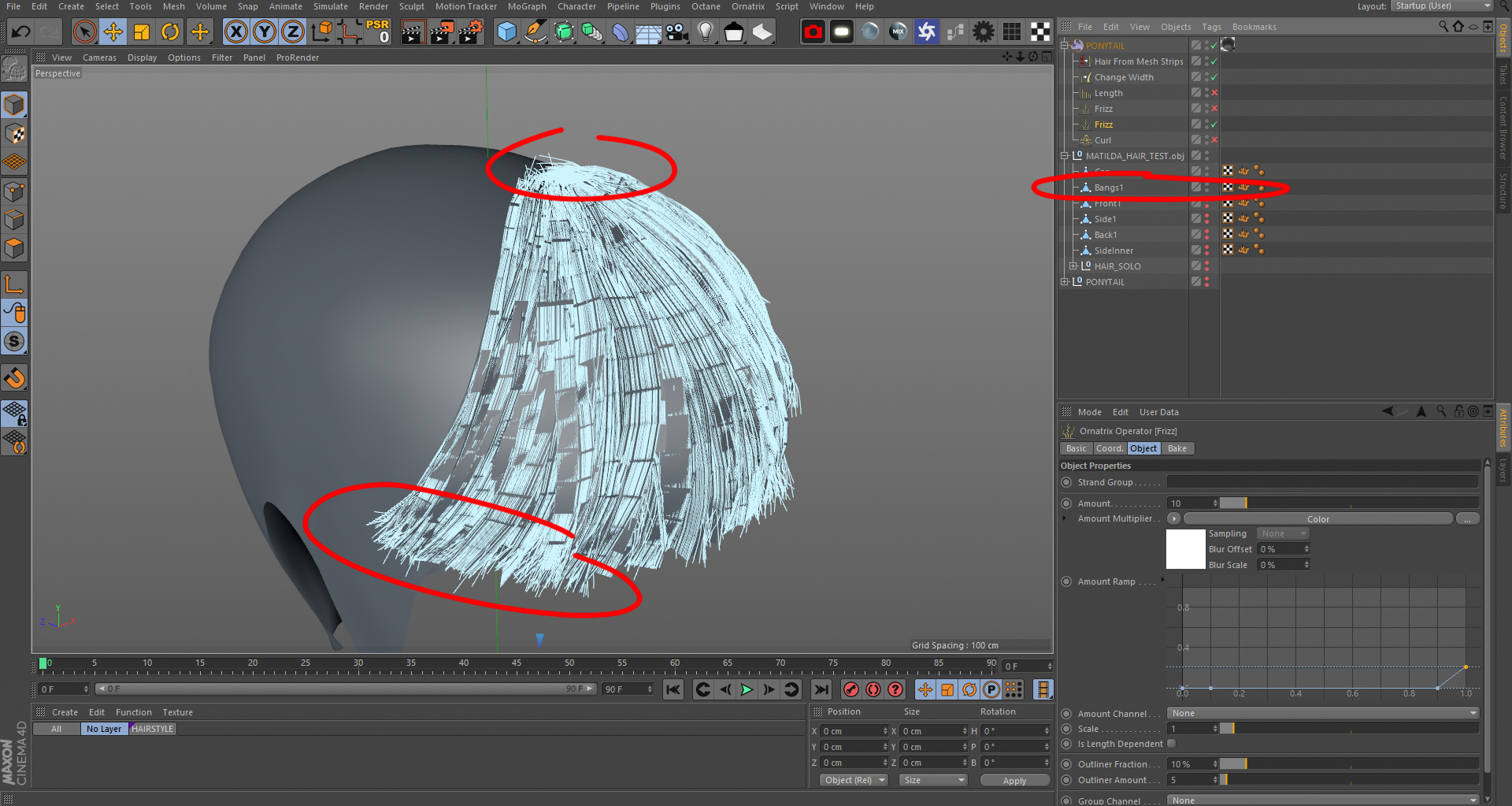The image size is (1512, 806).
Task: Click the white Amount Multiplier texture swatch
Action: [x=1185, y=549]
